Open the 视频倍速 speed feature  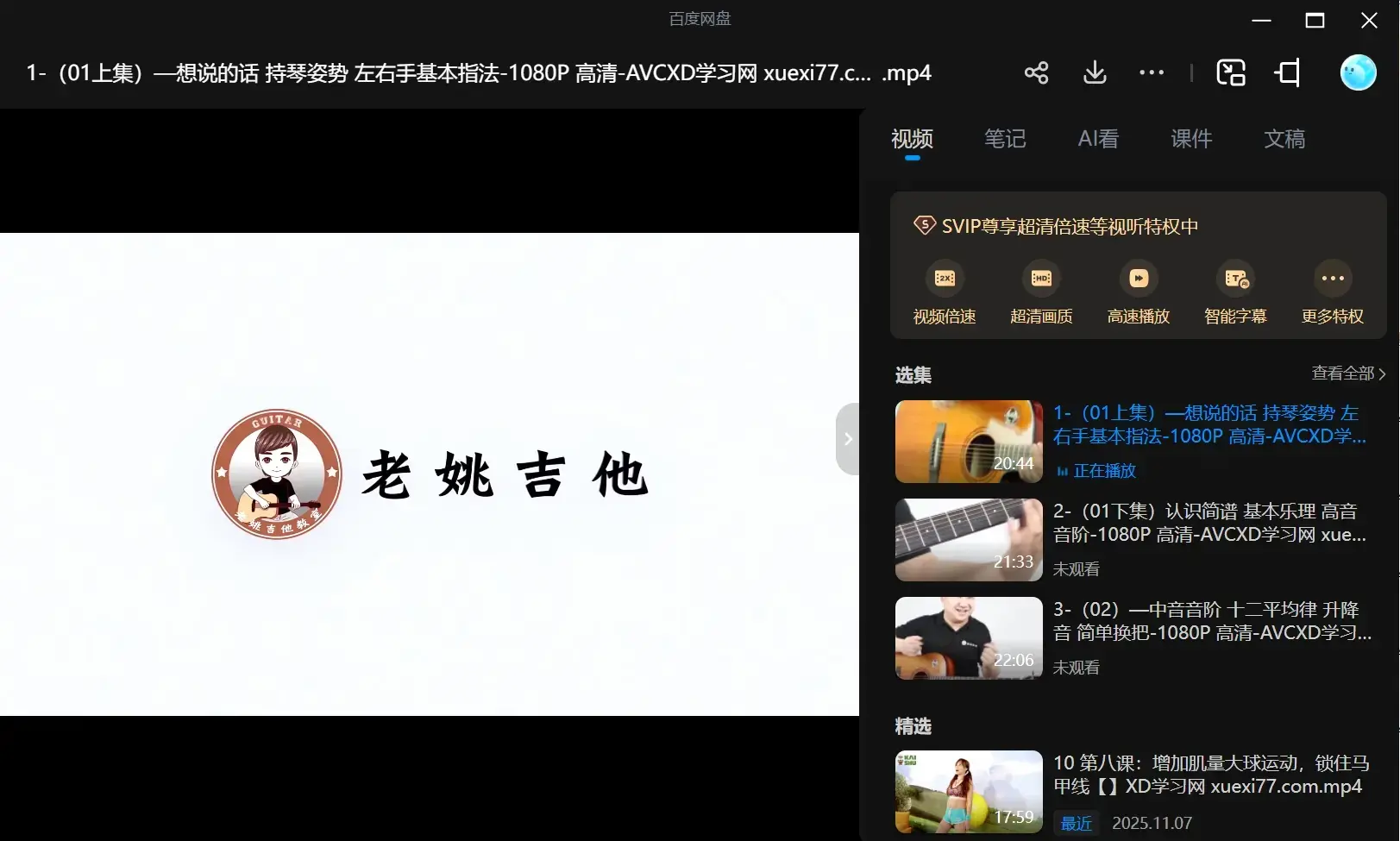point(944,292)
